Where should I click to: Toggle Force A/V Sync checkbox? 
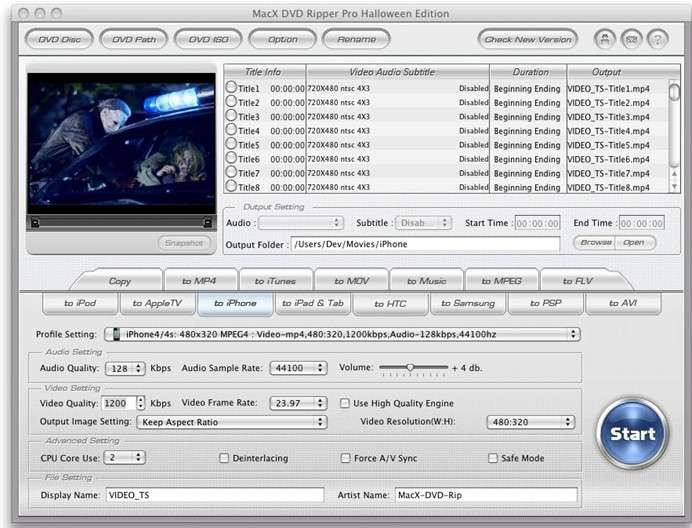(346, 458)
